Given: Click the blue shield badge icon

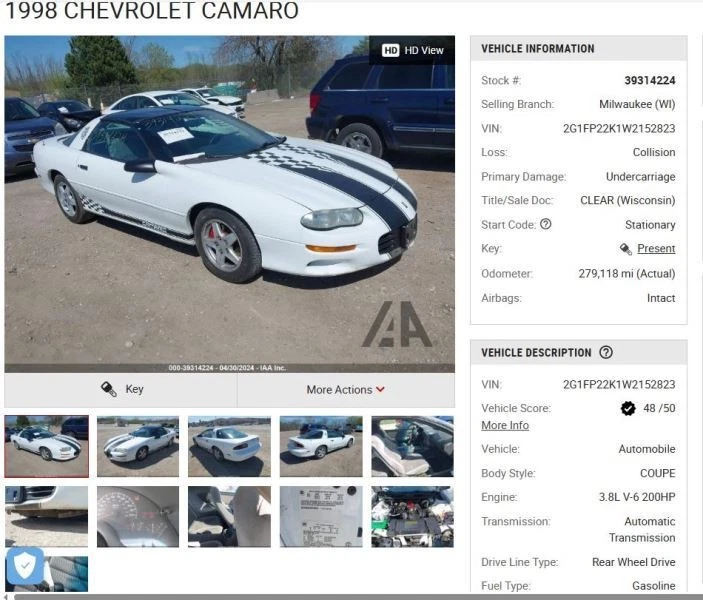Looking at the screenshot, I should pos(25,565).
